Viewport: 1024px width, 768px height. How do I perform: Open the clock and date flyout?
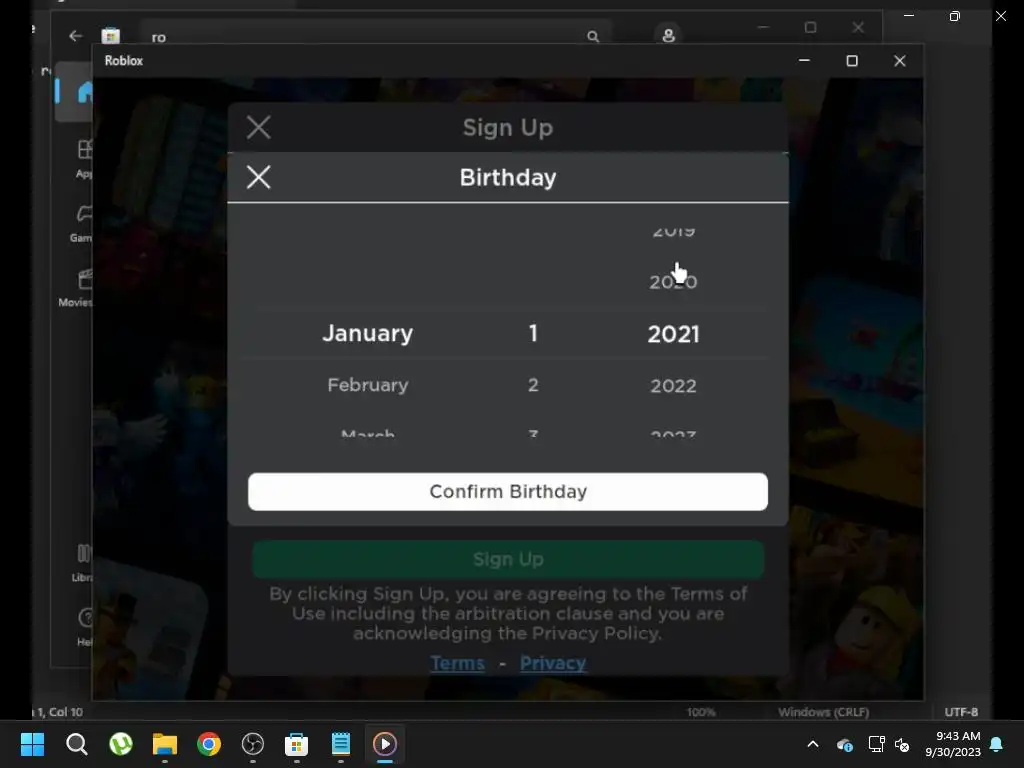[953, 744]
